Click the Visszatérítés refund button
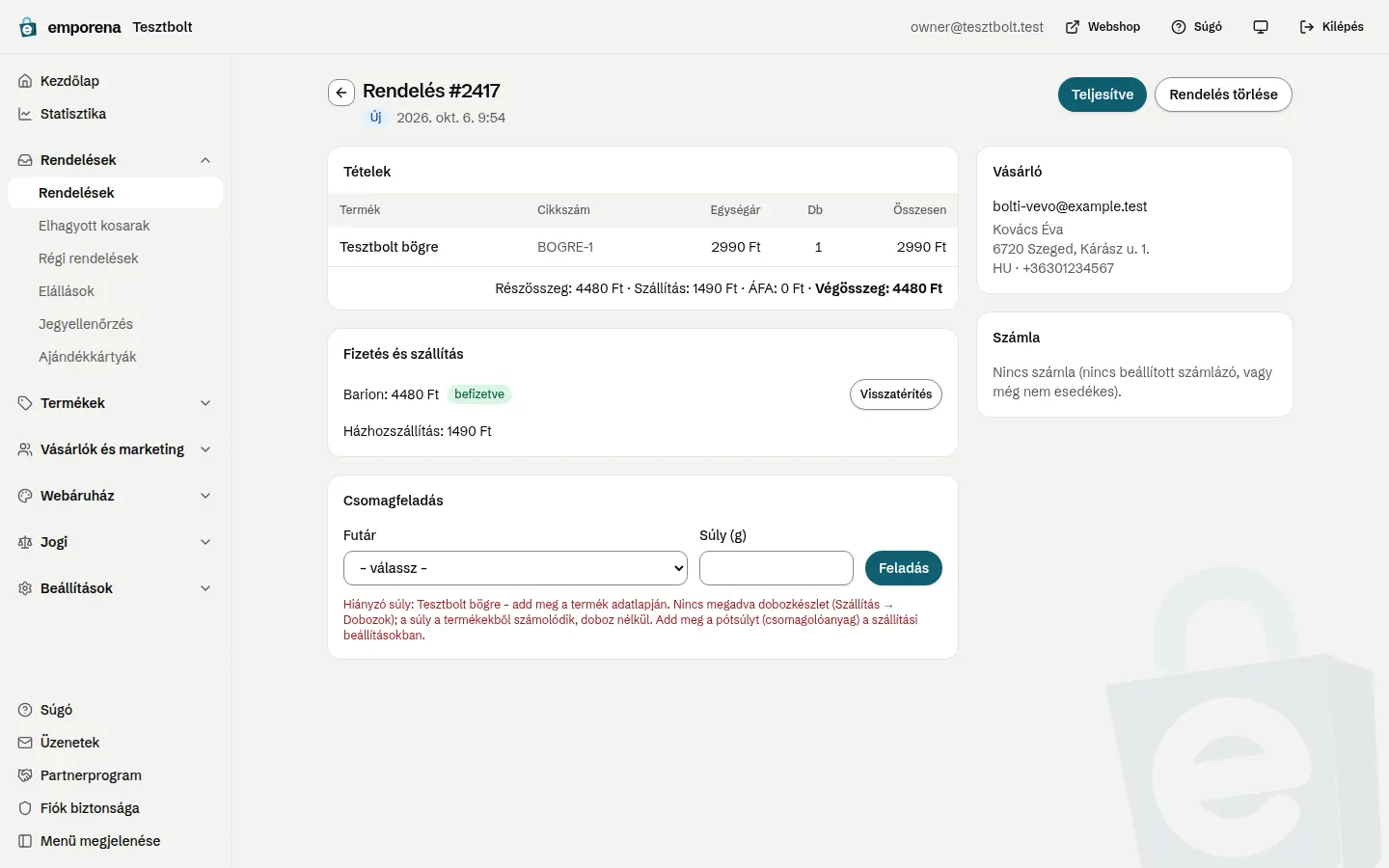The image size is (1389, 868). pos(896,394)
